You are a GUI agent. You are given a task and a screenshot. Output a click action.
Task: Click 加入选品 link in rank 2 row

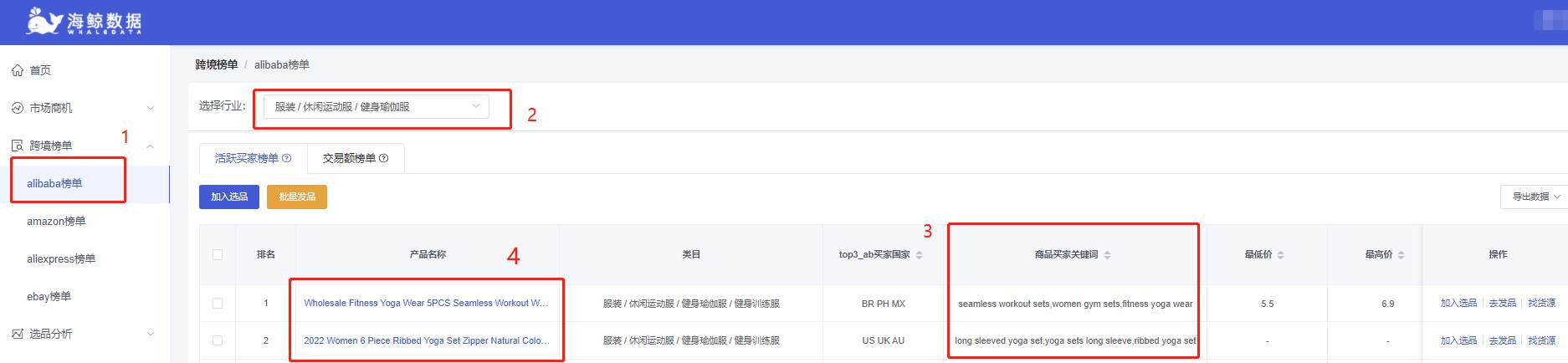tap(1458, 340)
